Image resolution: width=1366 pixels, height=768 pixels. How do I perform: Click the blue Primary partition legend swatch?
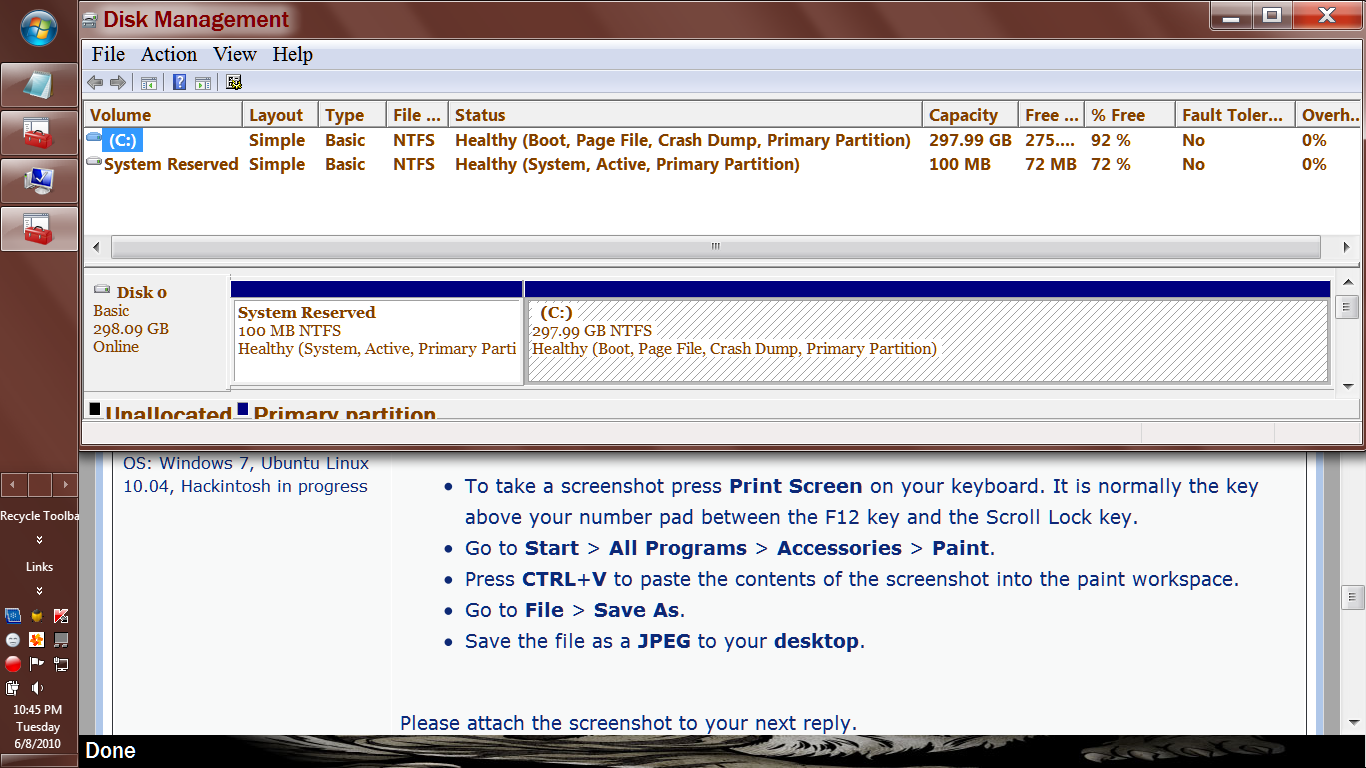(x=243, y=409)
